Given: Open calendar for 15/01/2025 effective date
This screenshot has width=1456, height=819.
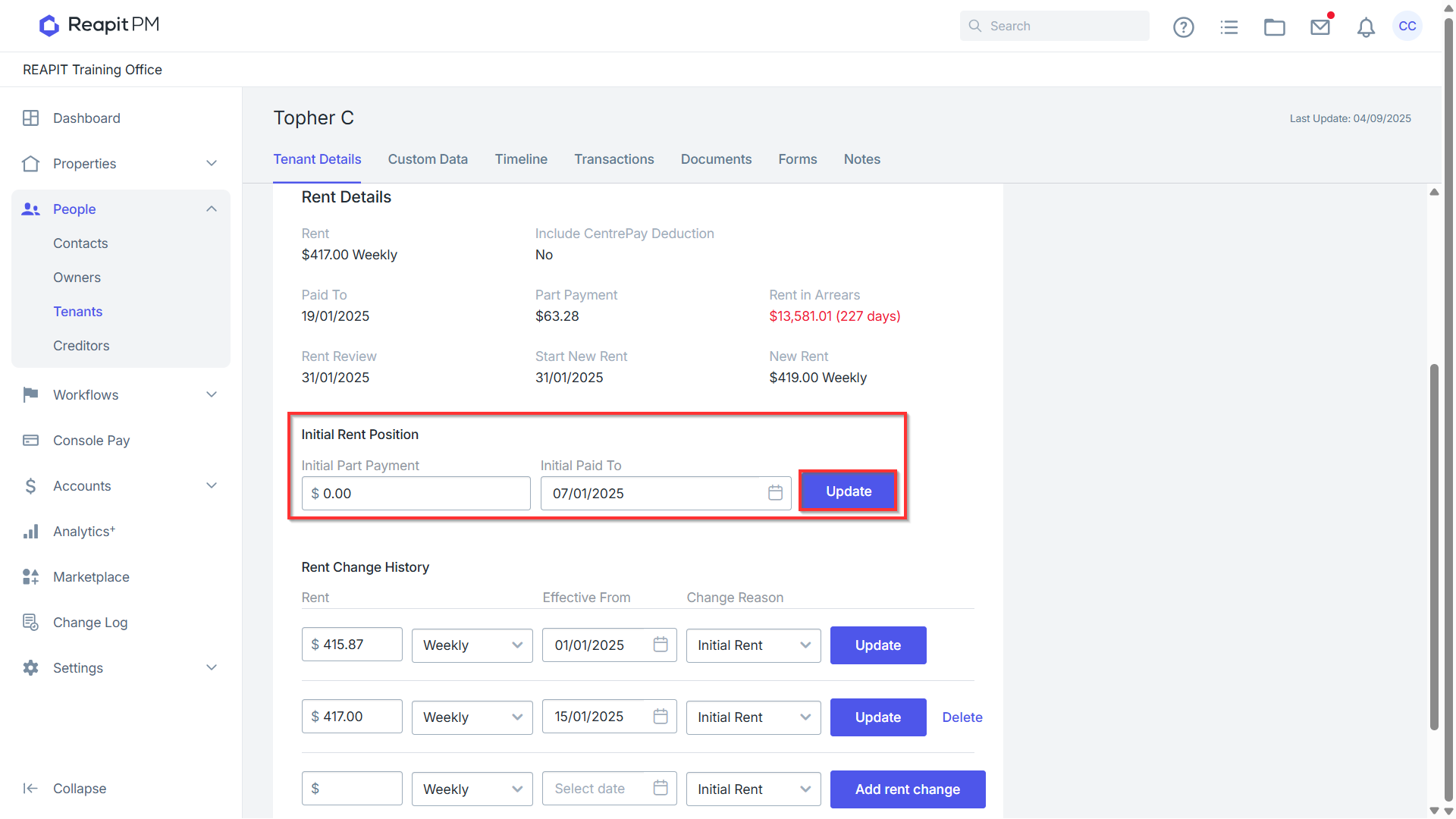Looking at the screenshot, I should (x=661, y=717).
